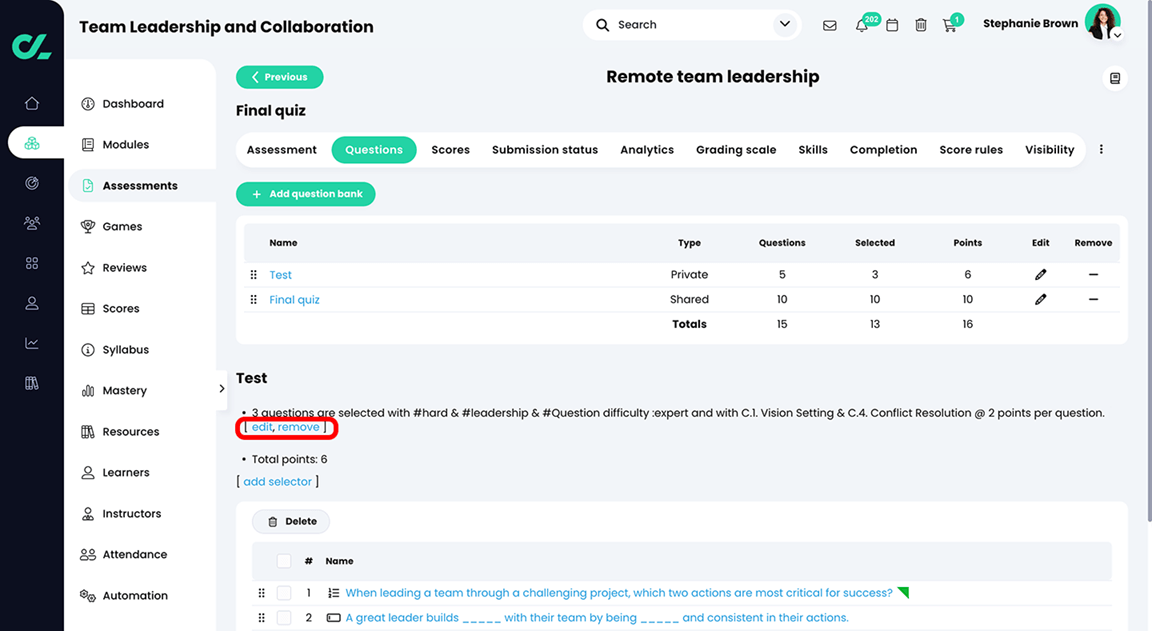Select the Skills tab
Screen dimensions: 1152x631
813,150
